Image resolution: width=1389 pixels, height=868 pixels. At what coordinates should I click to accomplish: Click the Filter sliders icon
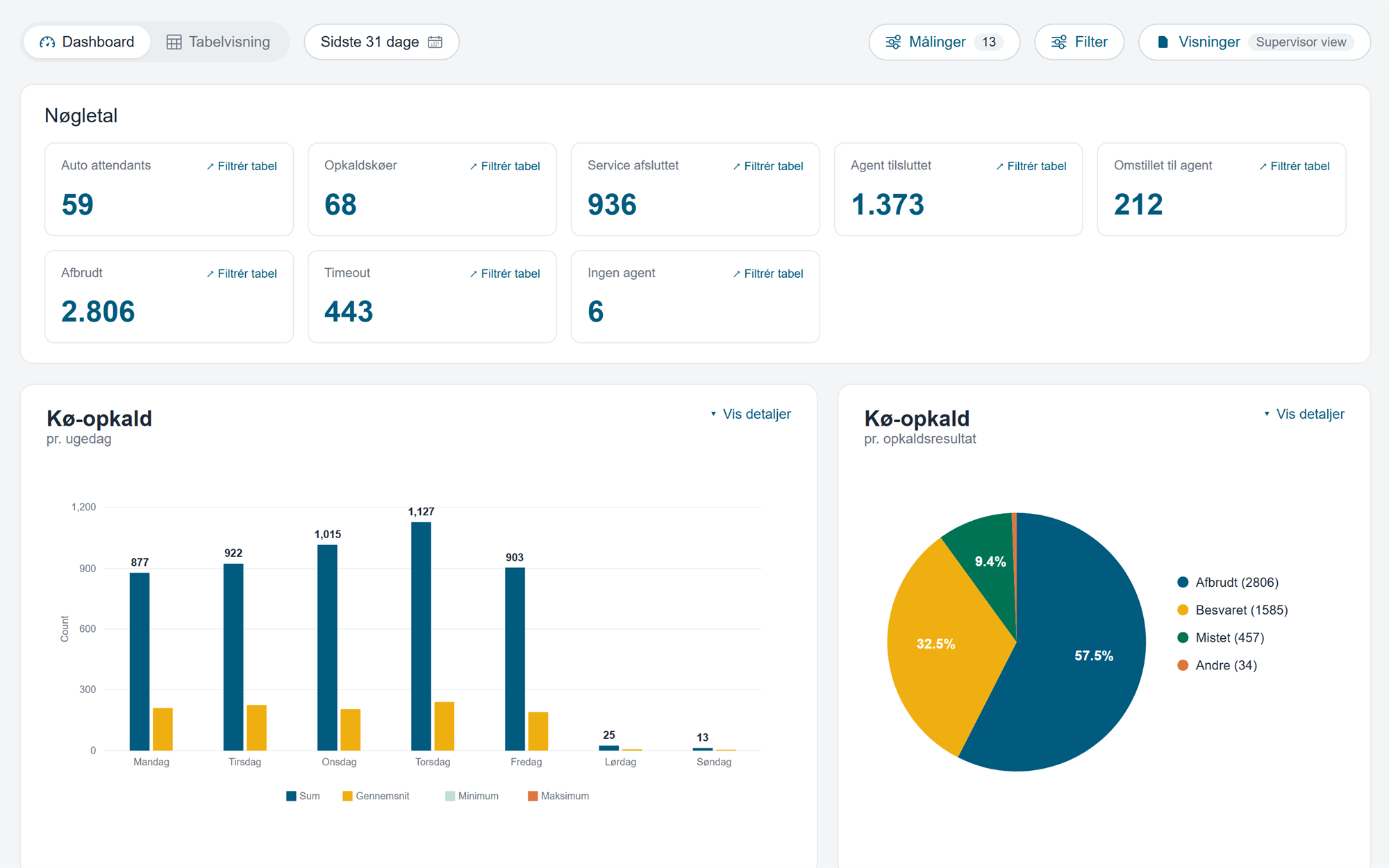click(1059, 42)
